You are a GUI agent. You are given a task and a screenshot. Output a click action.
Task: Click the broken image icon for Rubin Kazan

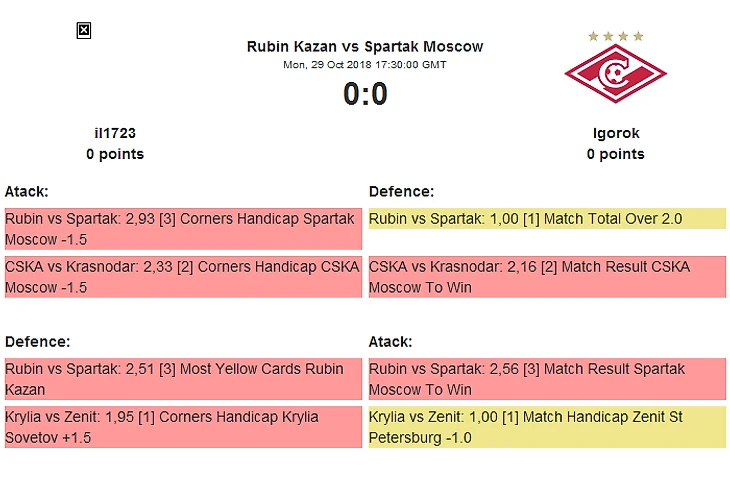(84, 31)
